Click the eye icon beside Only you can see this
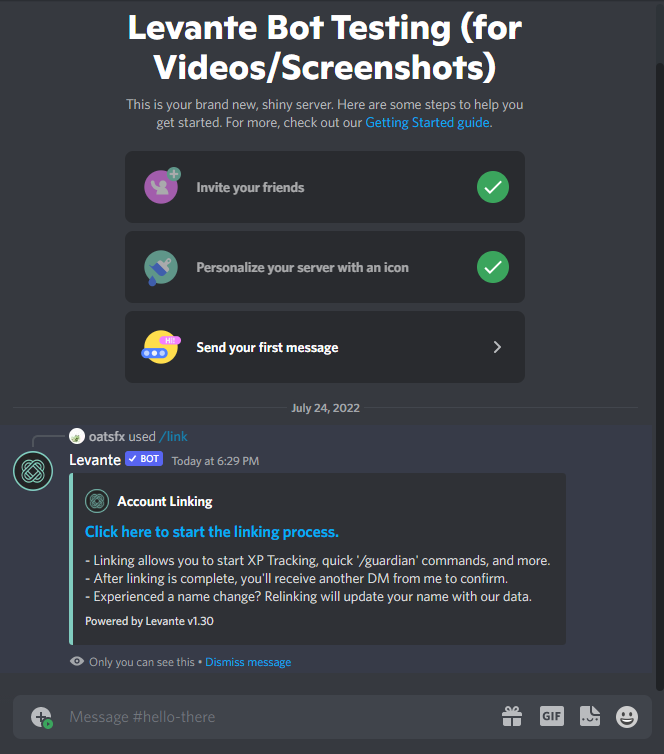 [77, 661]
